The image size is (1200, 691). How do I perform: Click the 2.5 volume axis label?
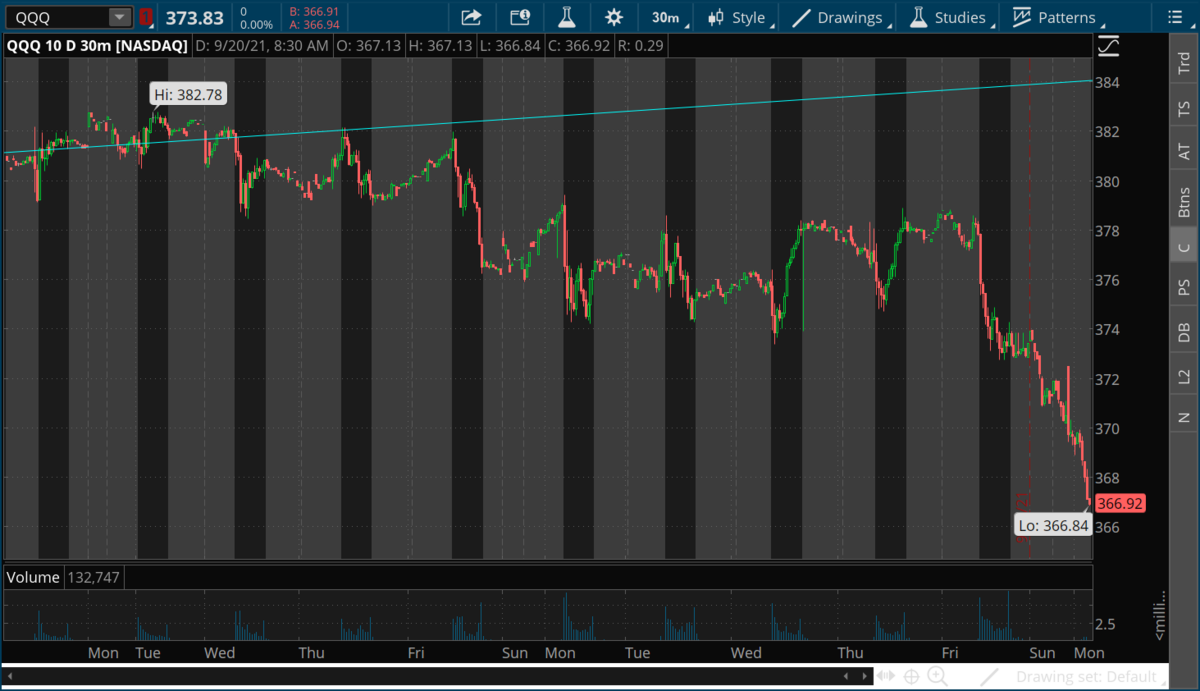point(1106,625)
